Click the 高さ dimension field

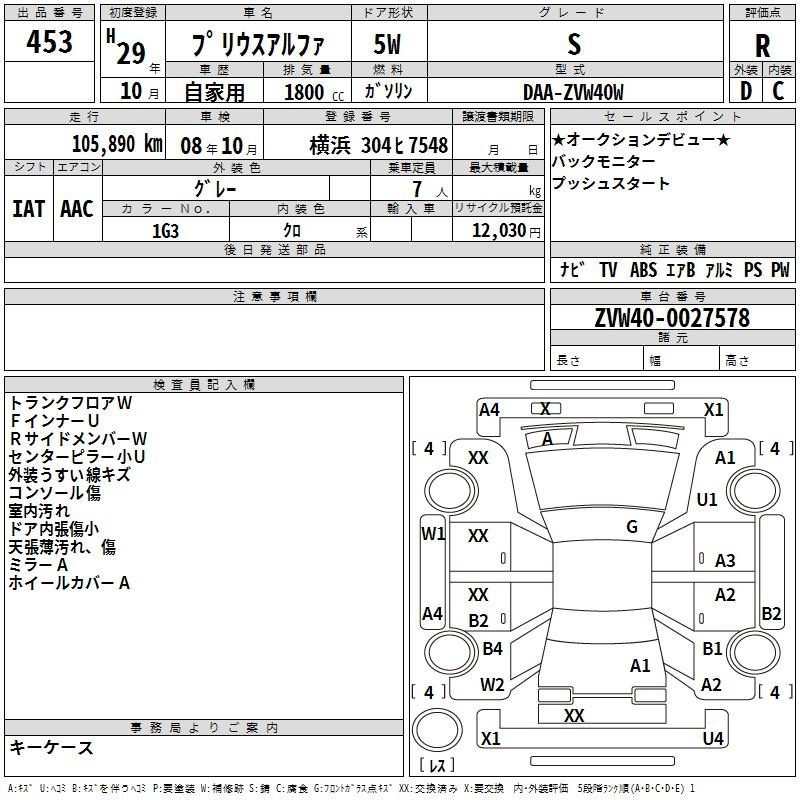tap(758, 358)
